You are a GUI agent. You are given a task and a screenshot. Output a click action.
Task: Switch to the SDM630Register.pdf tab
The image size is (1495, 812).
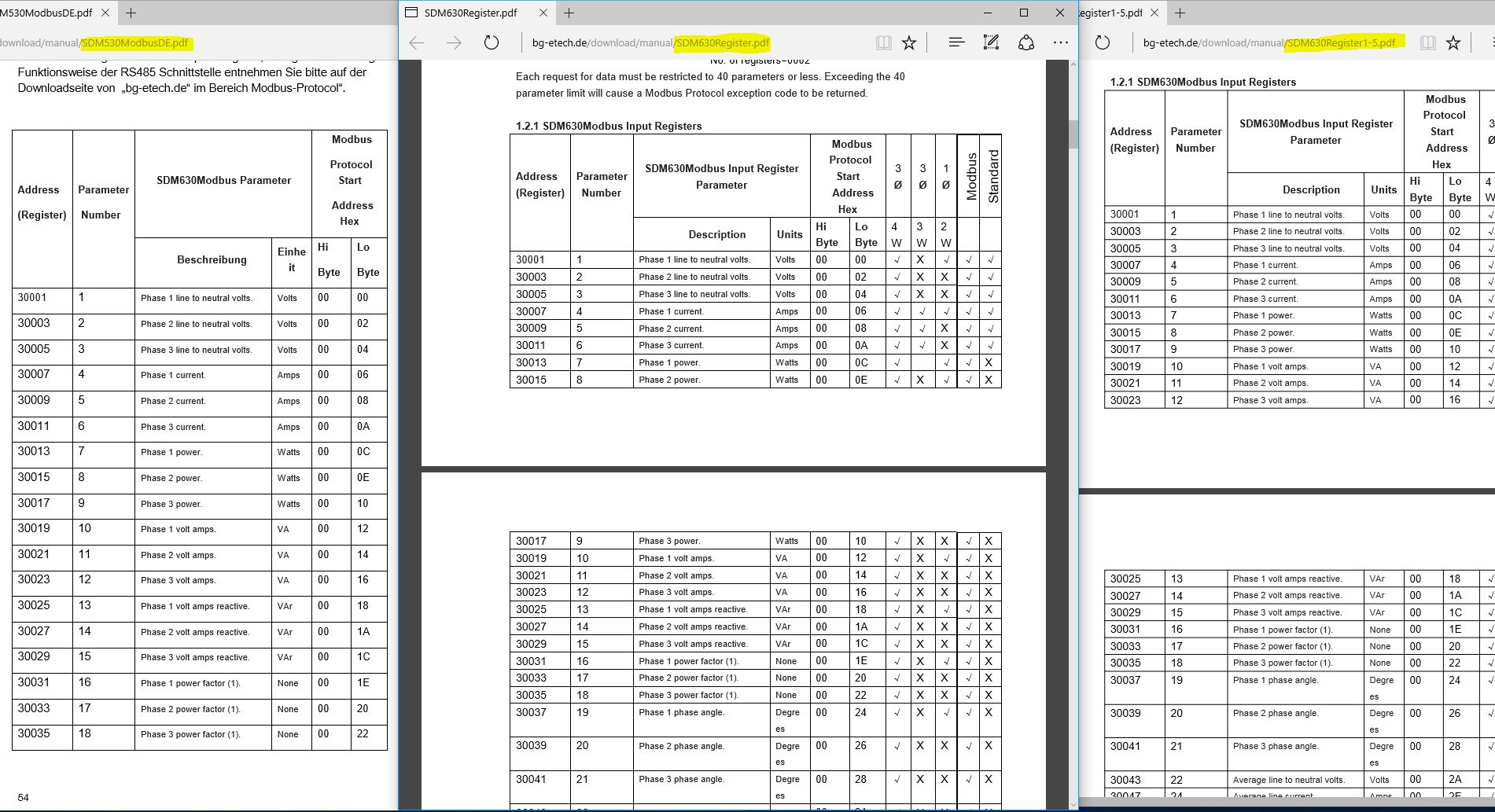point(471,13)
